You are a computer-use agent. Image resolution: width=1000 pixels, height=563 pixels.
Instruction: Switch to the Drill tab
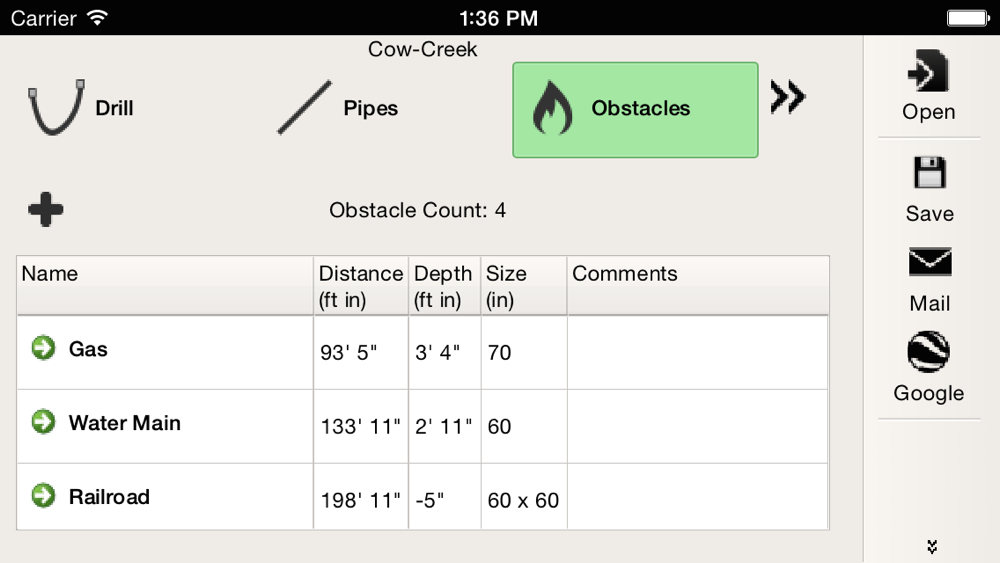81,108
